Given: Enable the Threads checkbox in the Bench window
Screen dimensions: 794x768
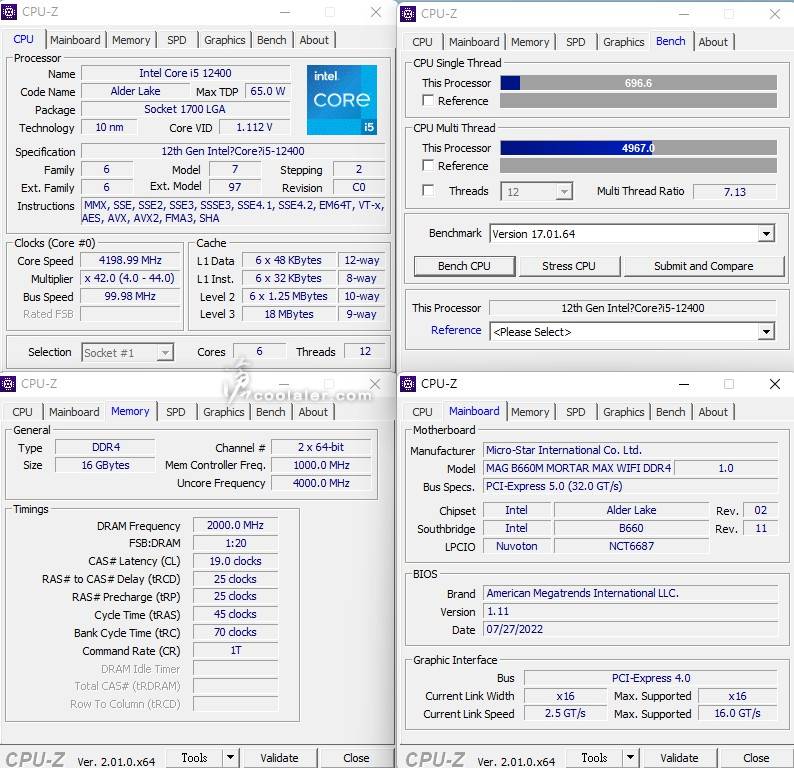Looking at the screenshot, I should [x=428, y=190].
